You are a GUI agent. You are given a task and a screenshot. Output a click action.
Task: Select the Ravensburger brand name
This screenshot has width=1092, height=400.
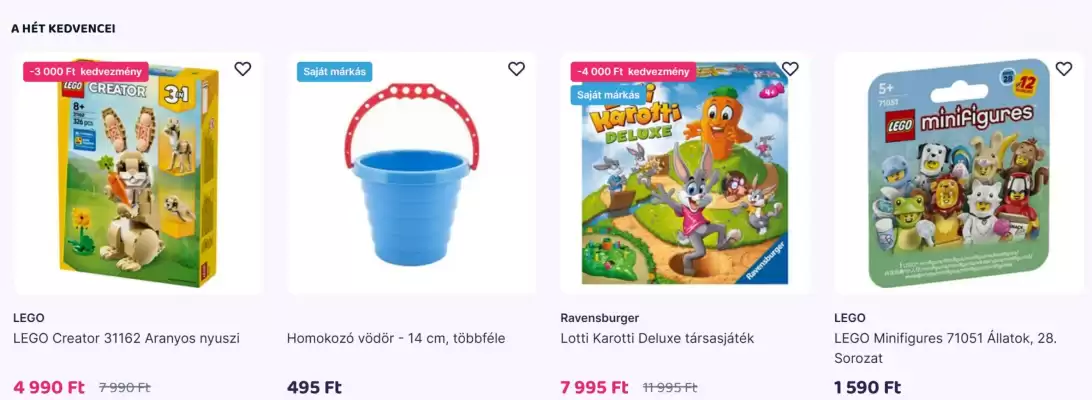point(600,318)
